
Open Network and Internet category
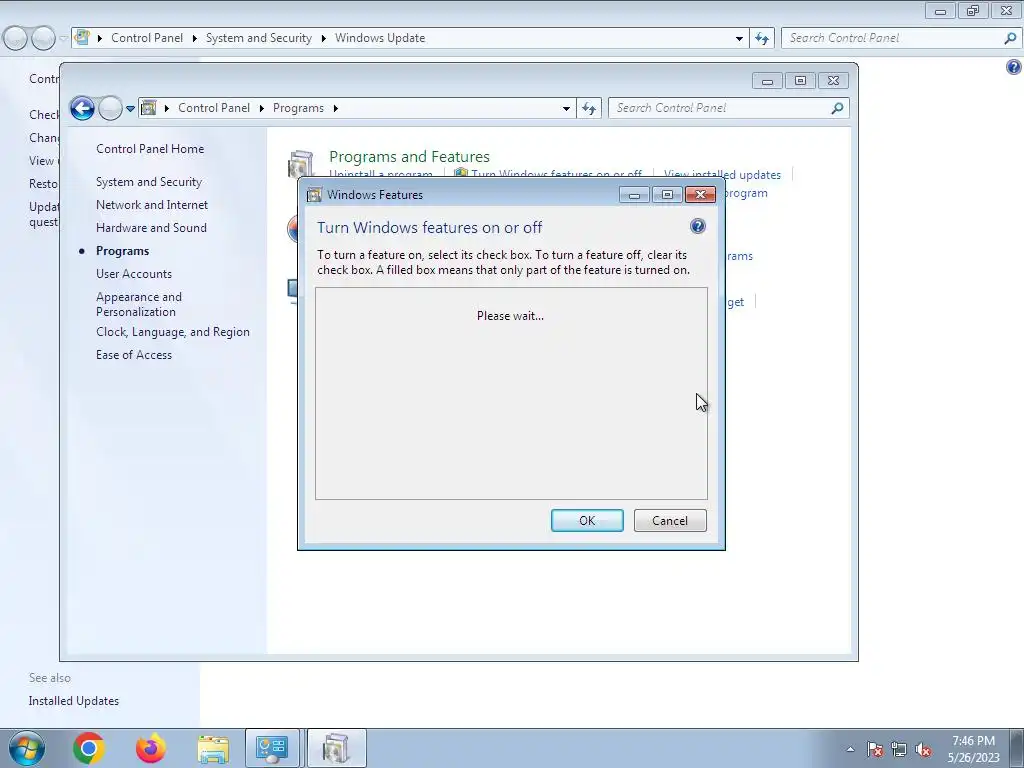pyautogui.click(x=152, y=204)
